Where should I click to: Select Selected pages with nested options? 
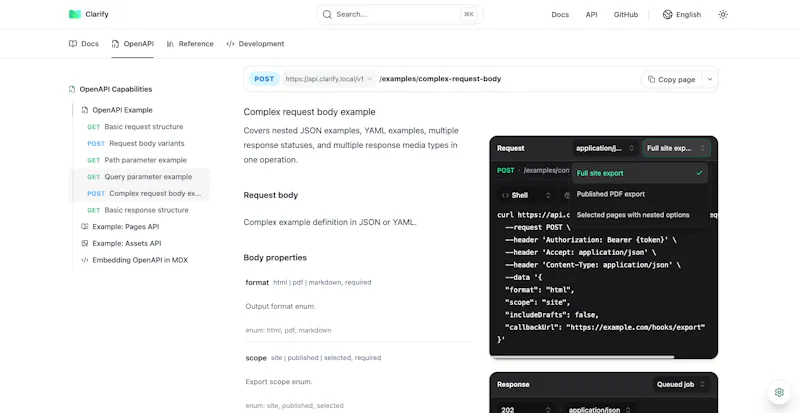[x=639, y=215]
